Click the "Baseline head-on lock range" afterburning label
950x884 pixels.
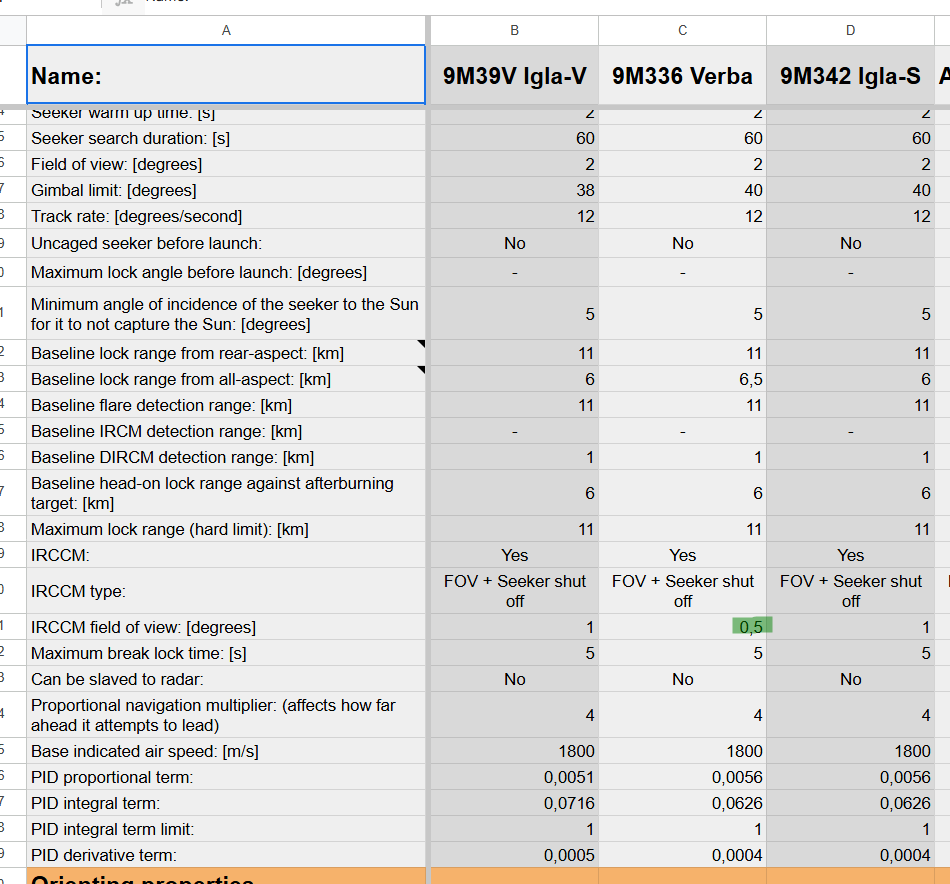(x=212, y=493)
